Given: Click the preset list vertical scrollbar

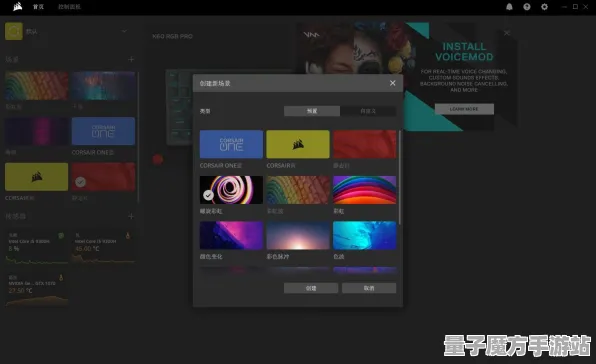Looking at the screenshot, I should tap(399, 177).
